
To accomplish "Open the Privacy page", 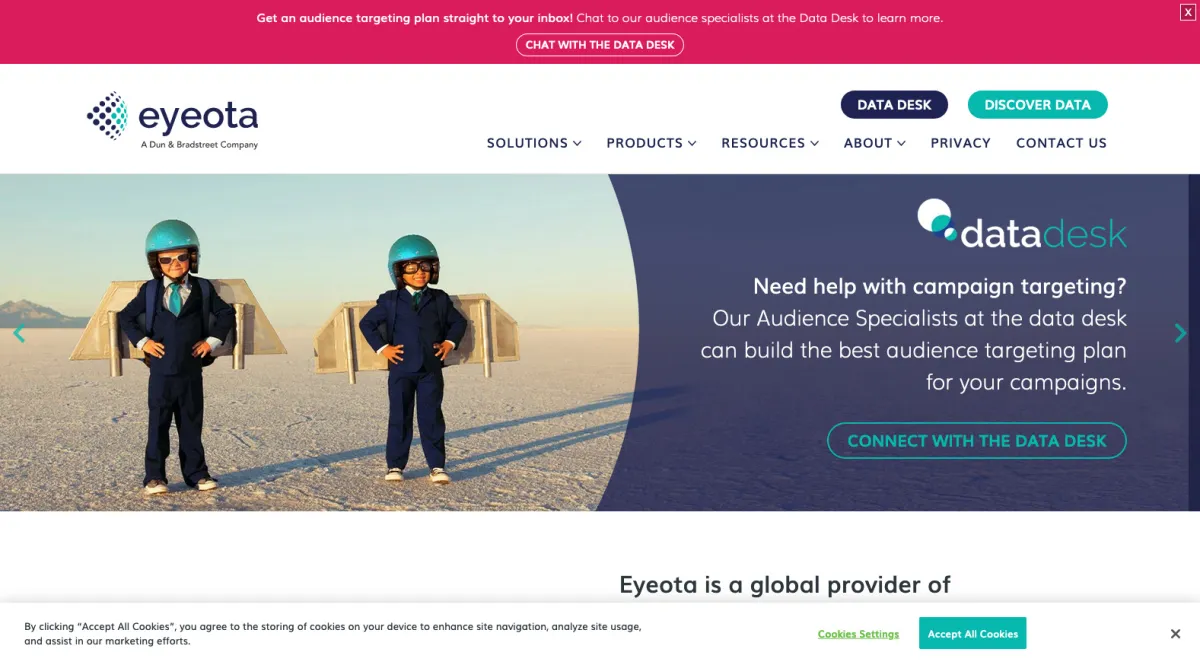I will 960,143.
